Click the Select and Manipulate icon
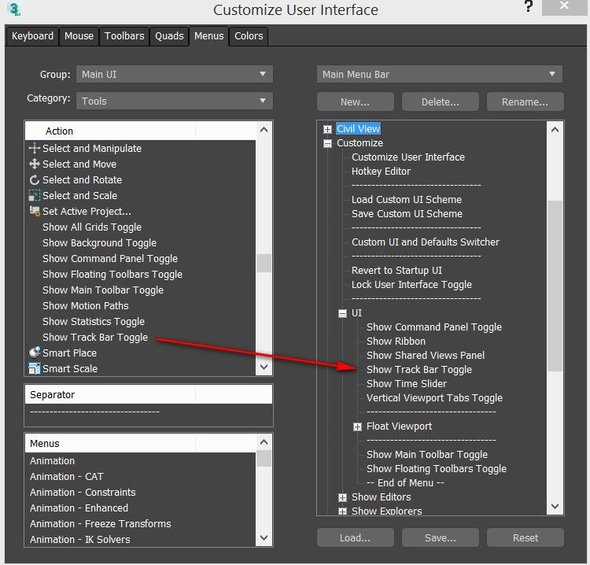 [x=34, y=148]
